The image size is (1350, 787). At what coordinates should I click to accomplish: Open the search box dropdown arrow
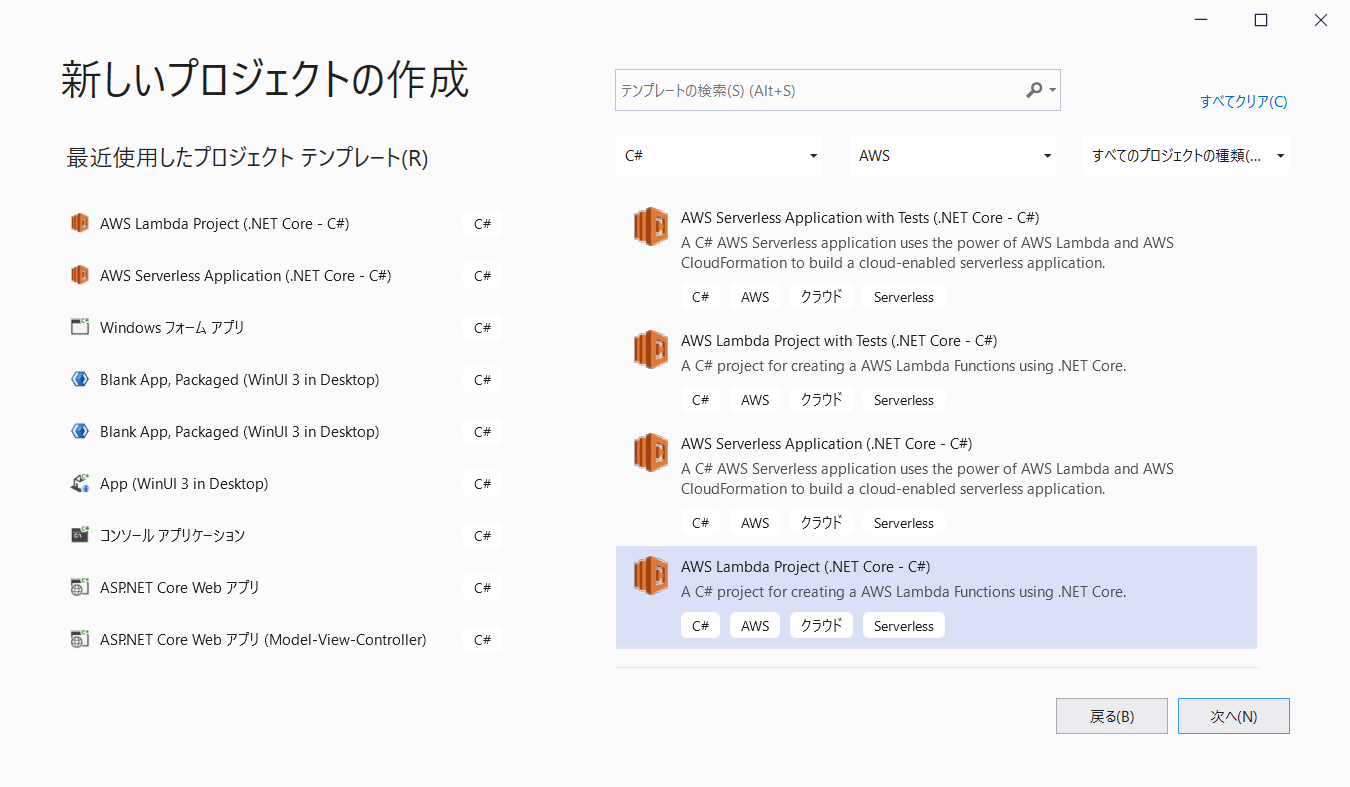tap(1052, 91)
